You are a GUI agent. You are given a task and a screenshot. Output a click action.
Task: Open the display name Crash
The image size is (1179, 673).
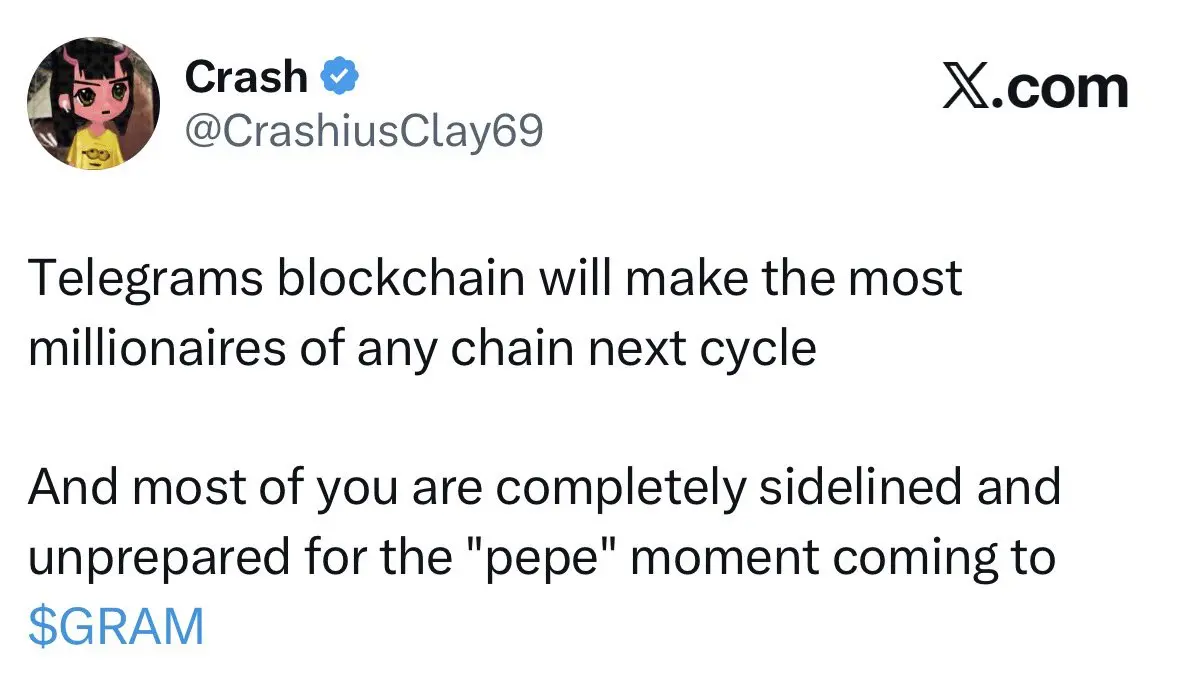246,77
